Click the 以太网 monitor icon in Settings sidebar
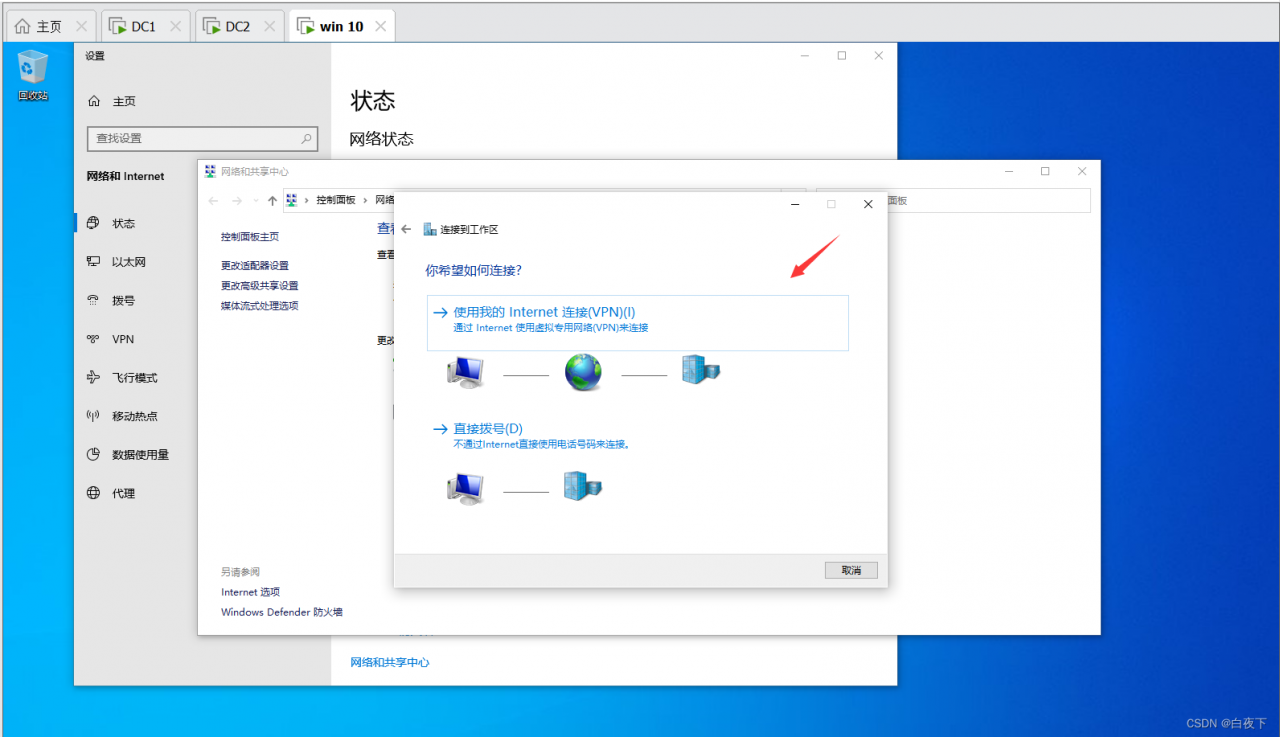 [x=94, y=262]
